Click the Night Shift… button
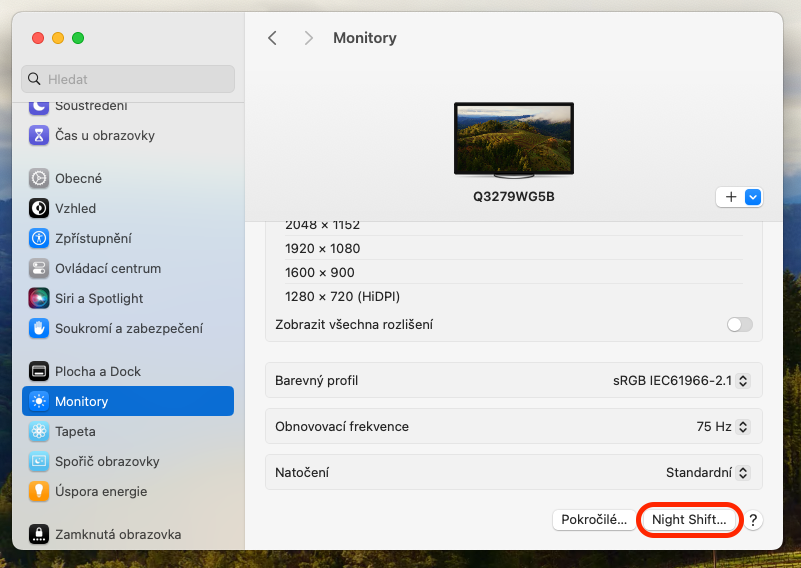 click(689, 520)
